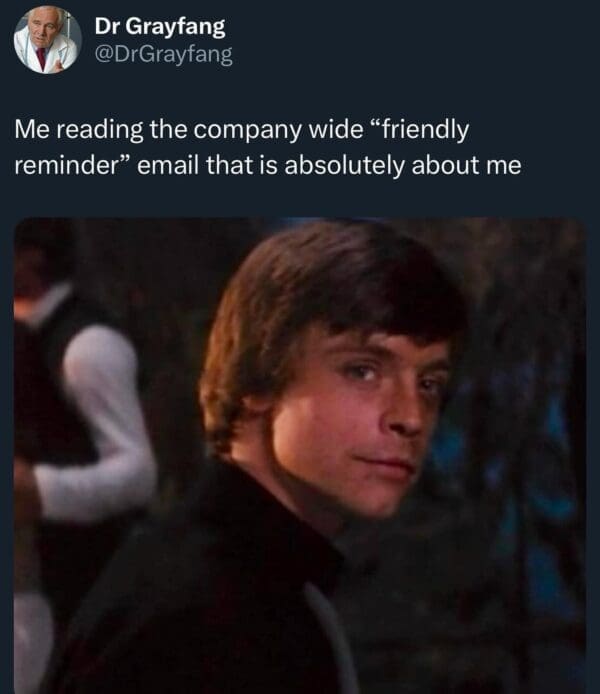Select the tweet text about friendly reminder email
Screen dimensions: 600x694
(268, 147)
